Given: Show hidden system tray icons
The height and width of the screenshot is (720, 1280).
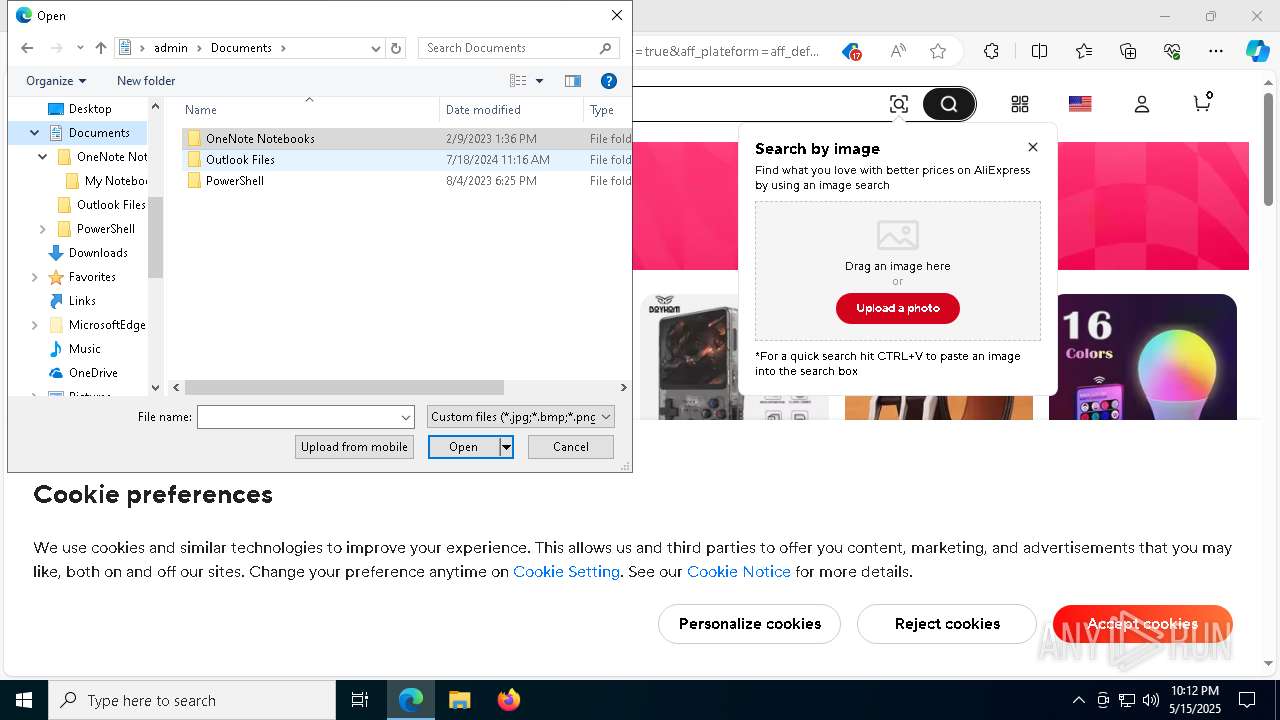Looking at the screenshot, I should coord(1078,700).
